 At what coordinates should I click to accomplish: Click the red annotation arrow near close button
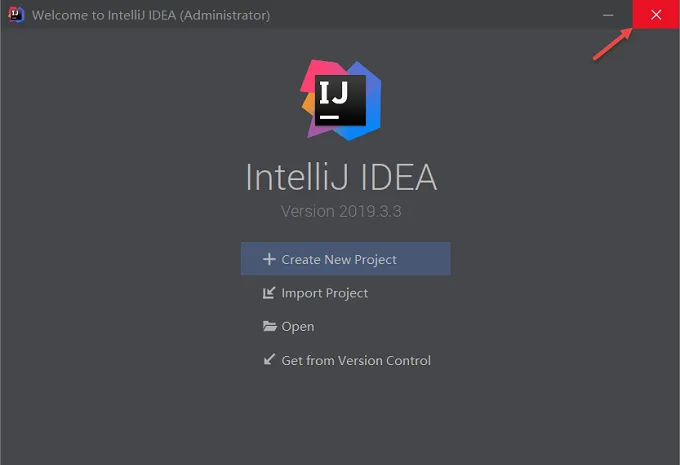[x=612, y=43]
